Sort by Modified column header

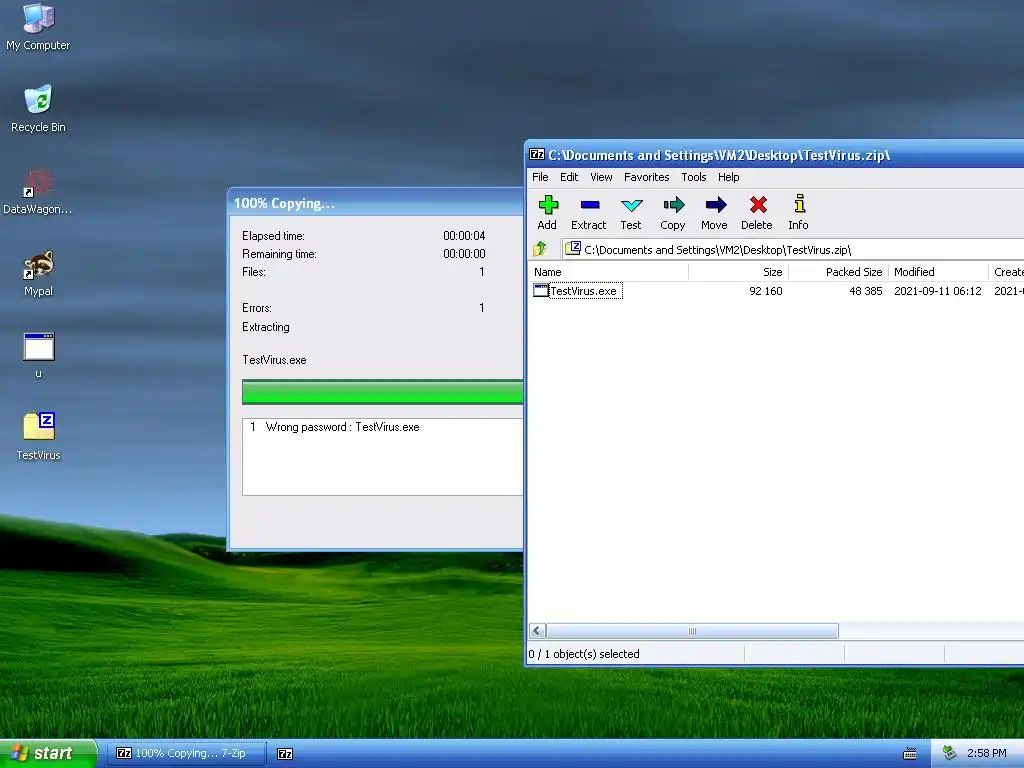pos(938,272)
